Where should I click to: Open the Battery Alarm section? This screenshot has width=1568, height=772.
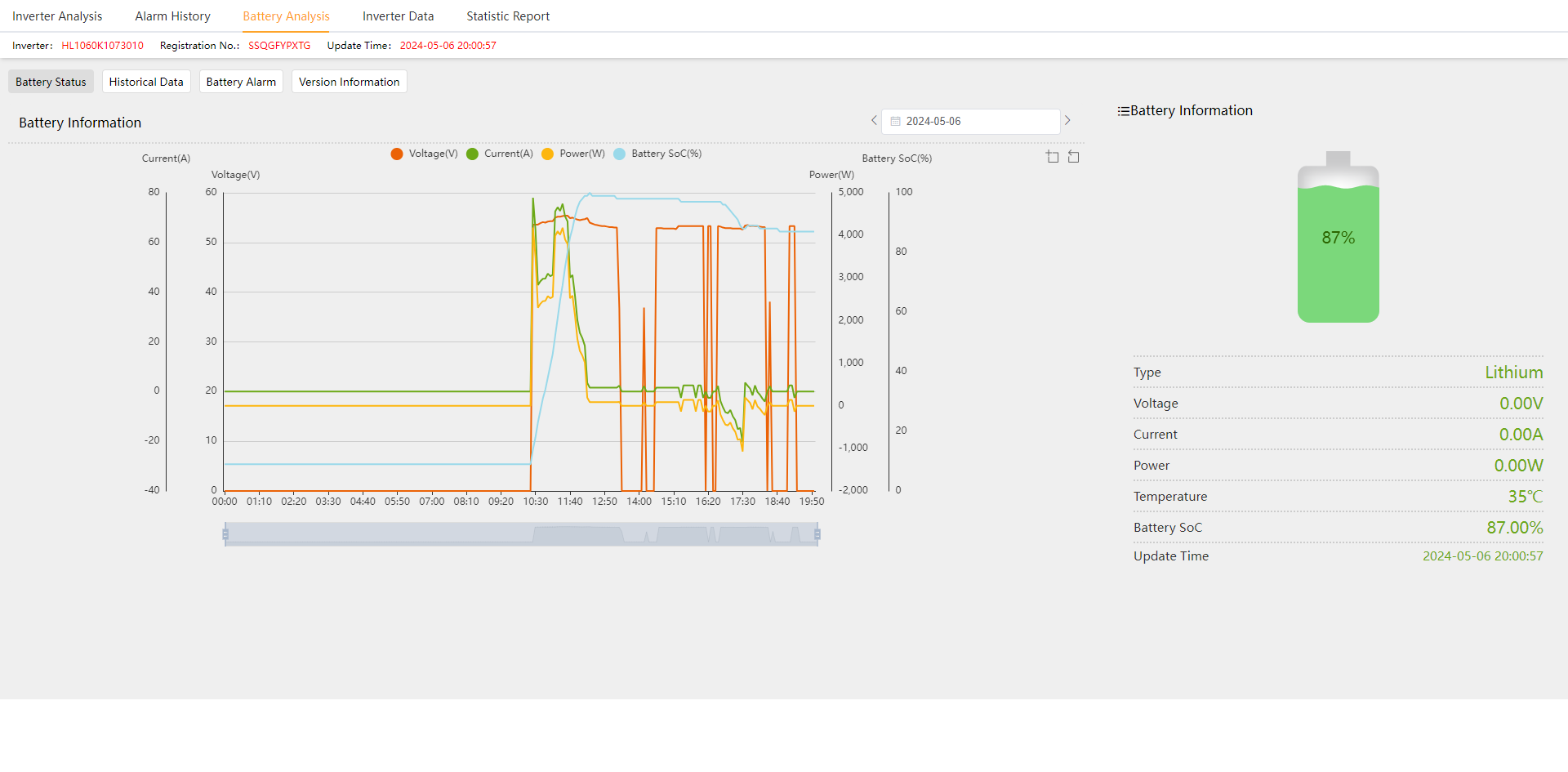(241, 82)
